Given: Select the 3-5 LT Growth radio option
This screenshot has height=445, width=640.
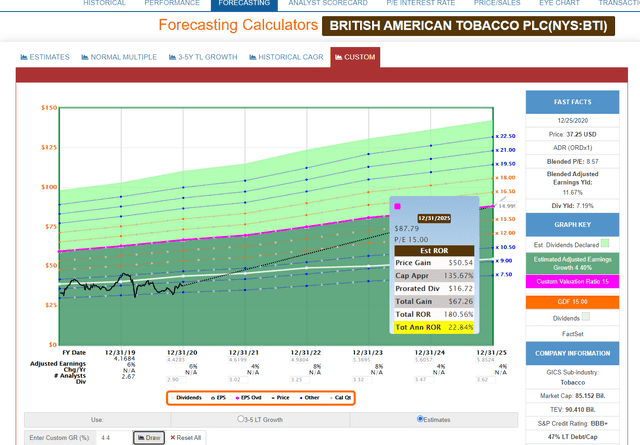Looking at the screenshot, I should [240, 419].
